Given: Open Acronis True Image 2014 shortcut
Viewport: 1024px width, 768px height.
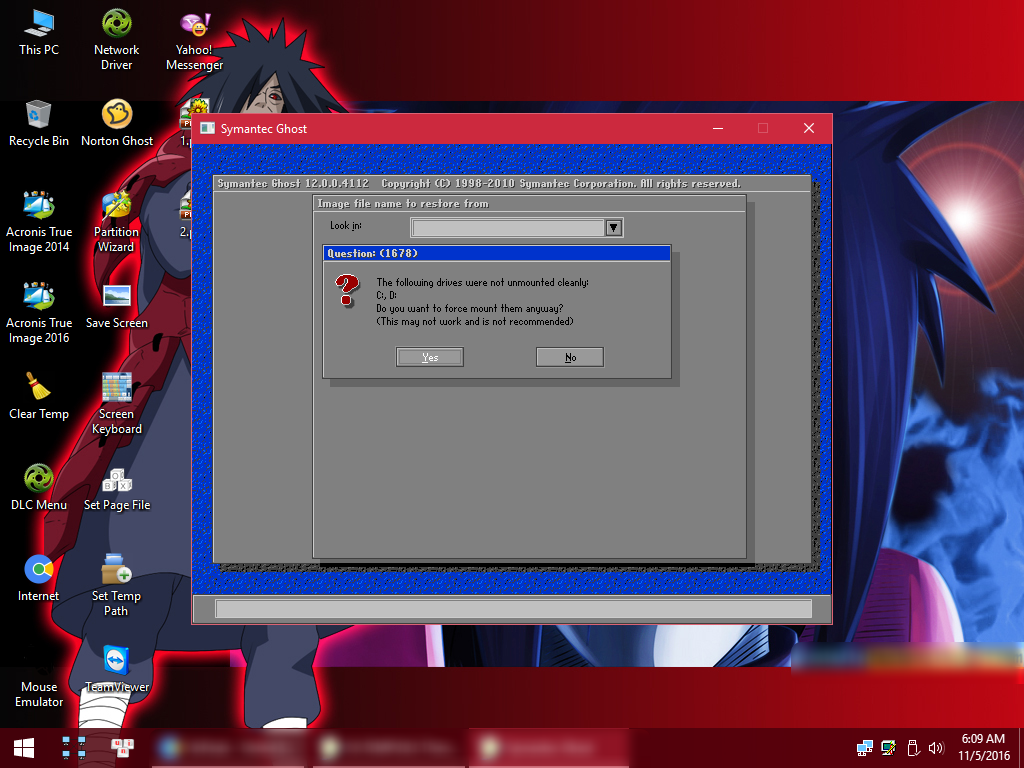Looking at the screenshot, I should [x=39, y=222].
